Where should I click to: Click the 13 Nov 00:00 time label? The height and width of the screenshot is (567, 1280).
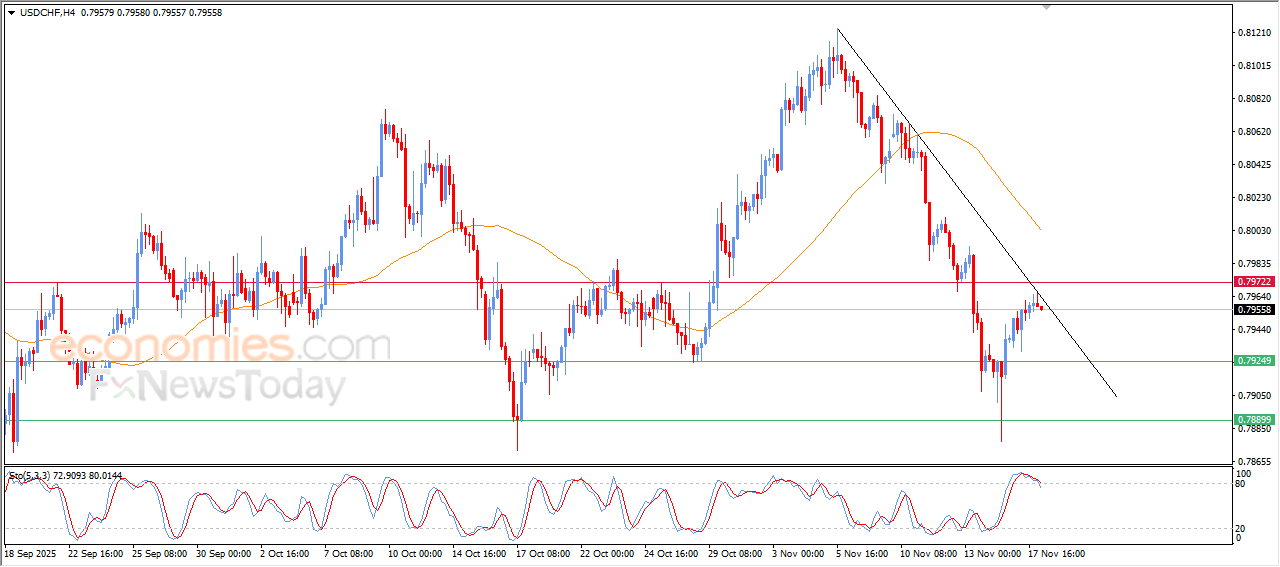pos(991,553)
